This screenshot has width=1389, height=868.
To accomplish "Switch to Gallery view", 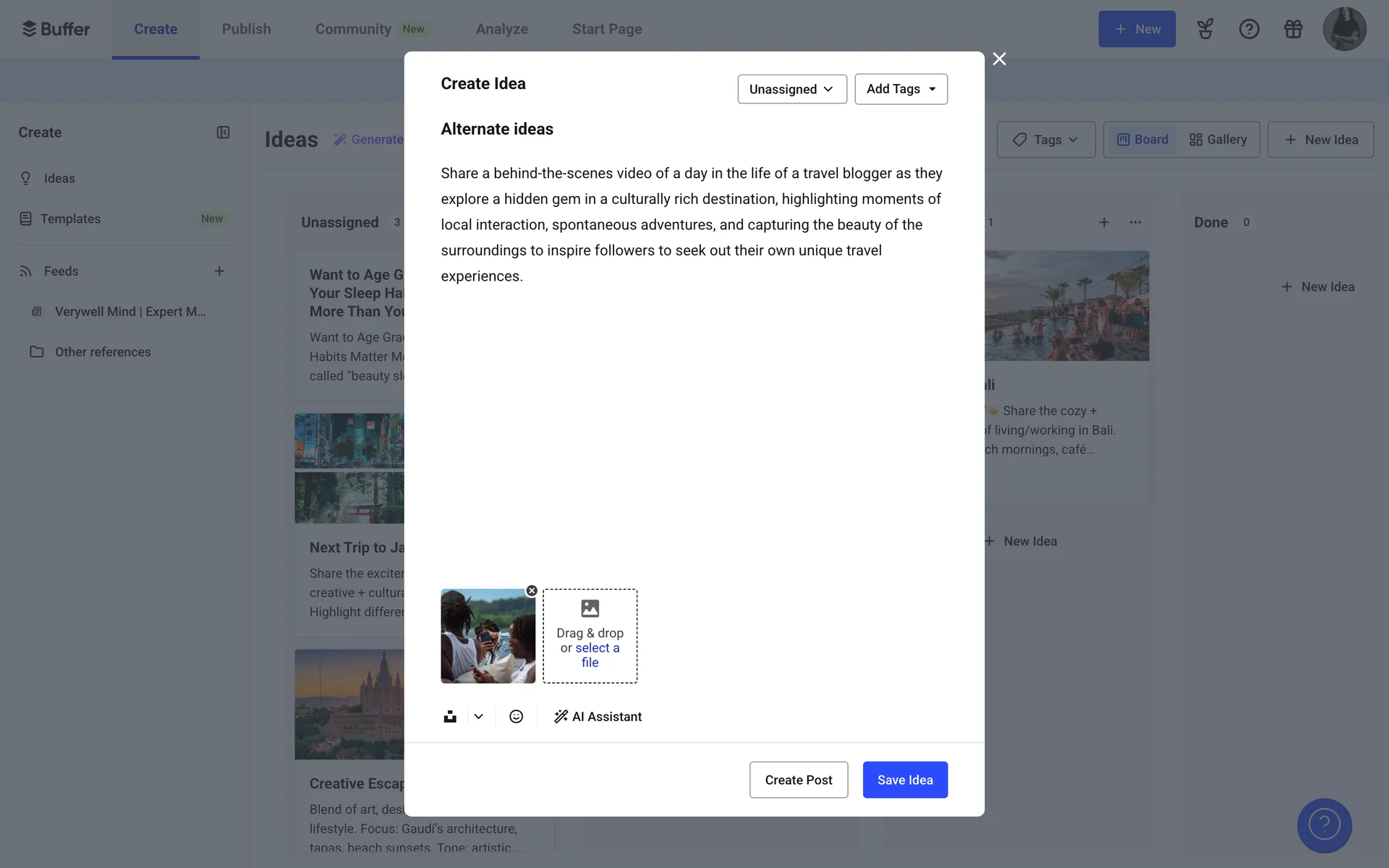I will (x=1218, y=140).
